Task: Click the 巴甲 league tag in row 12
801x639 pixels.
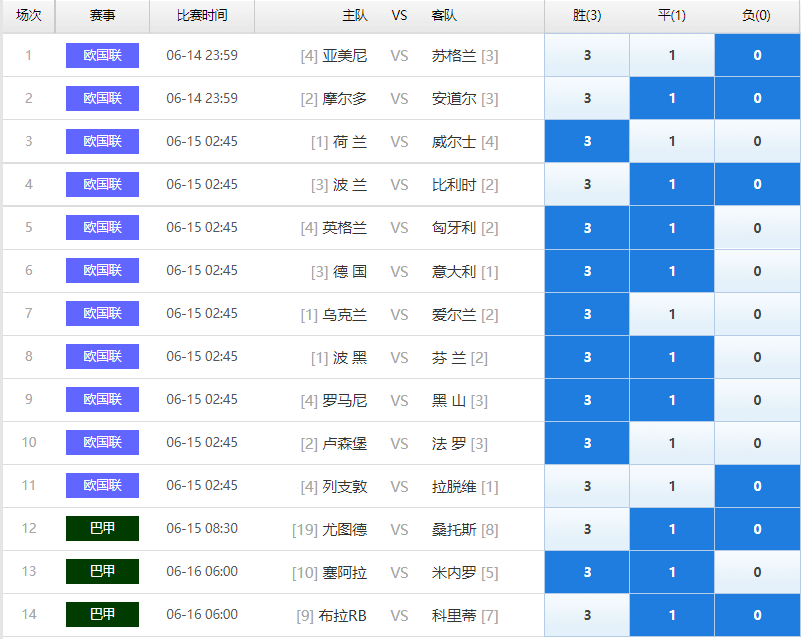Action: [x=102, y=528]
